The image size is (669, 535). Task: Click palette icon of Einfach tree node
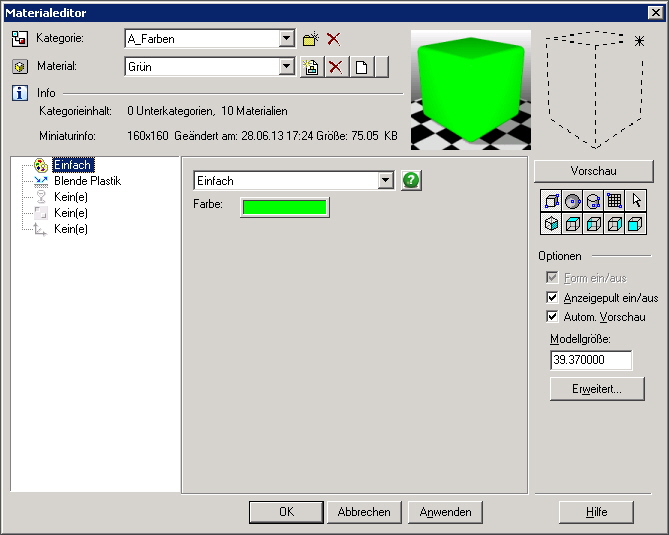click(x=41, y=165)
